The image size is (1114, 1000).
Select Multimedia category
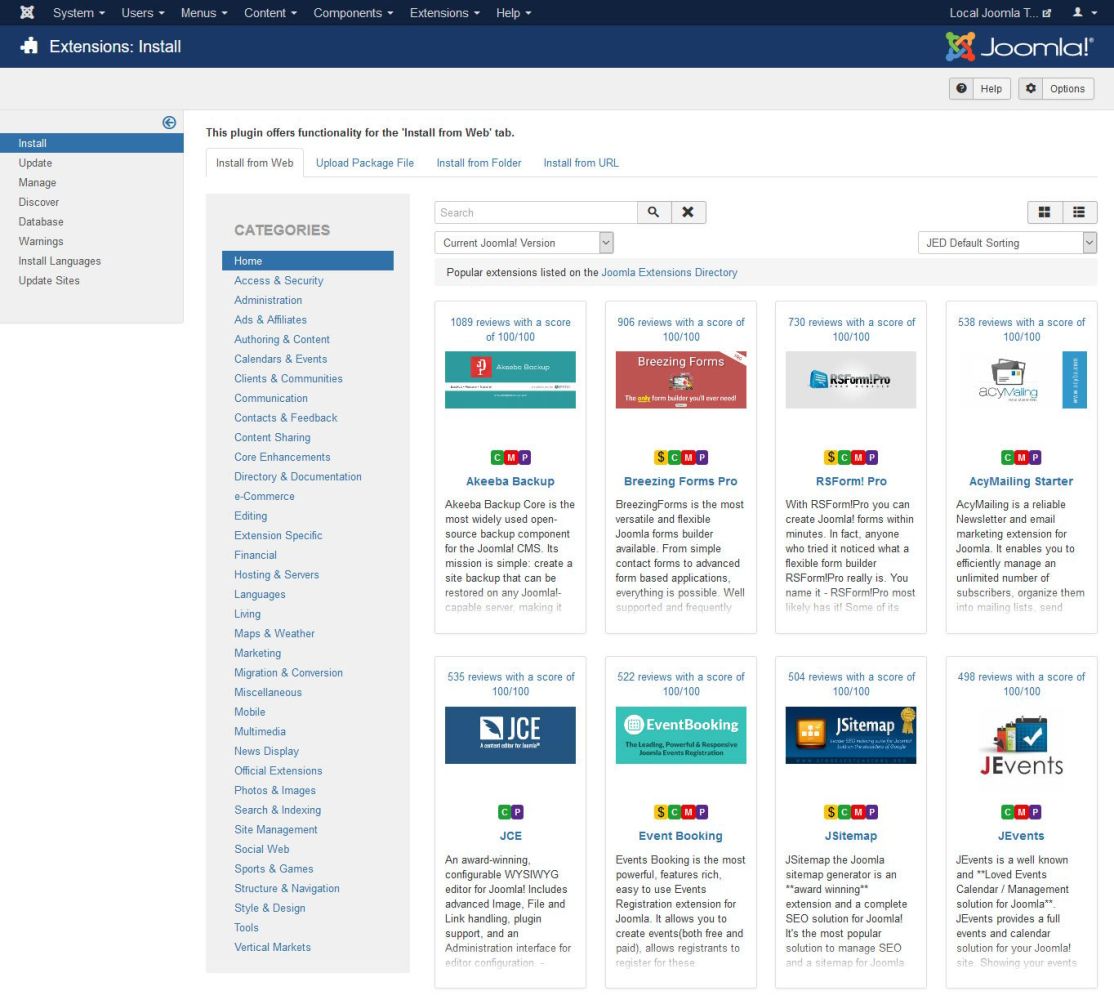click(x=260, y=732)
